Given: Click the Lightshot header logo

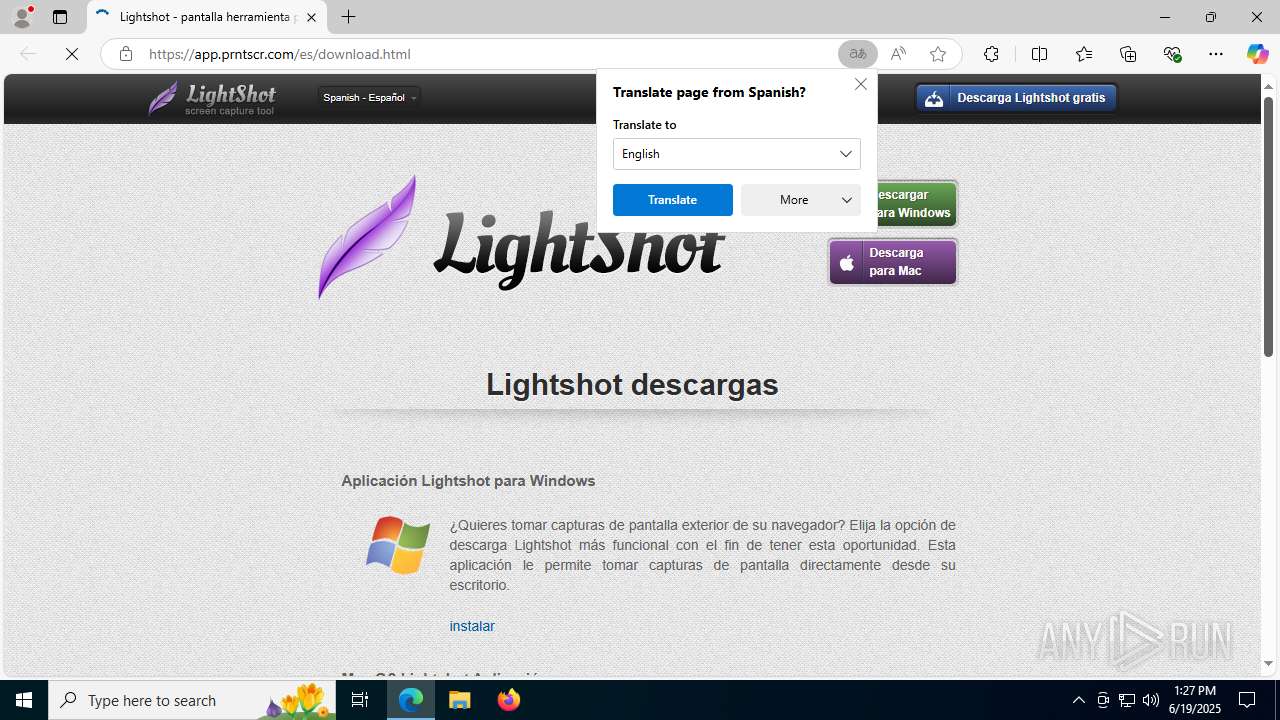Looking at the screenshot, I should (x=213, y=98).
